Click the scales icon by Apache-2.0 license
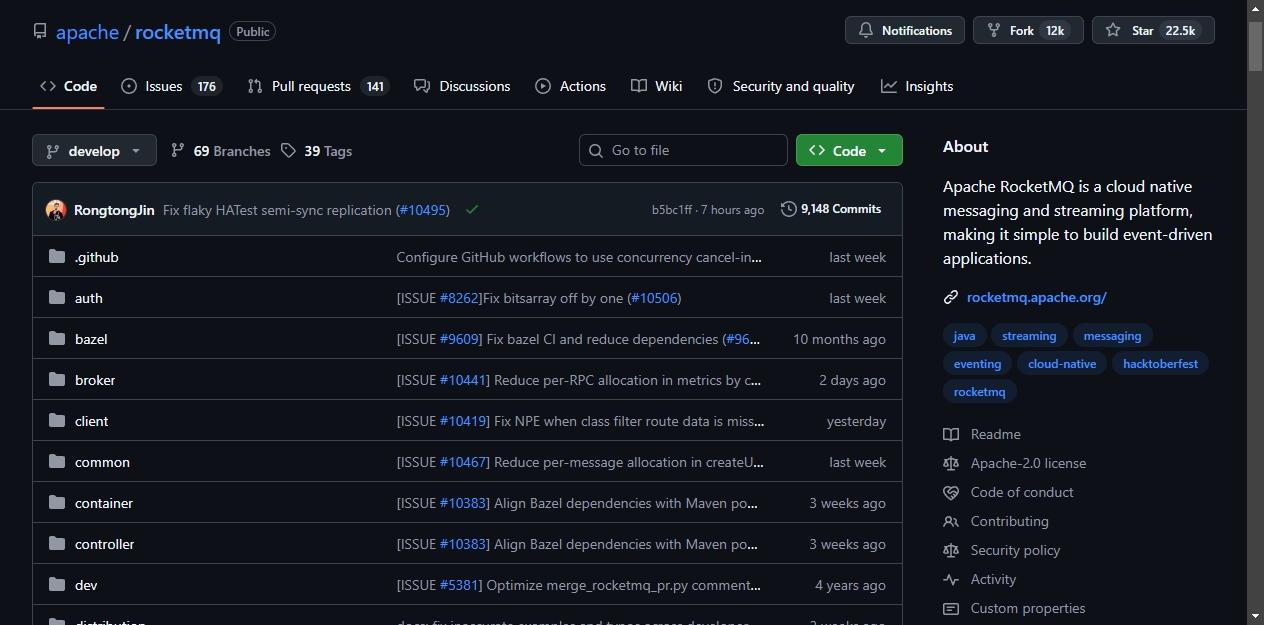 click(x=951, y=463)
